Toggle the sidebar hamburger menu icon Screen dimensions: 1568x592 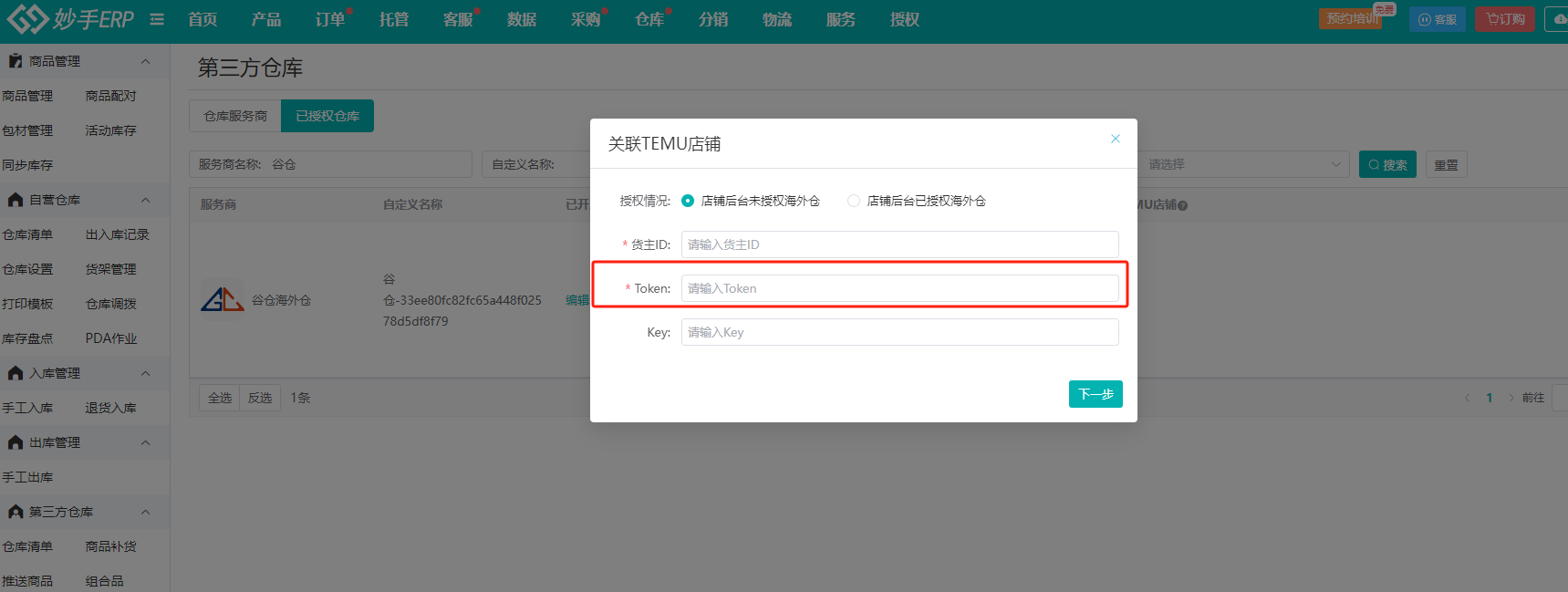point(157,19)
